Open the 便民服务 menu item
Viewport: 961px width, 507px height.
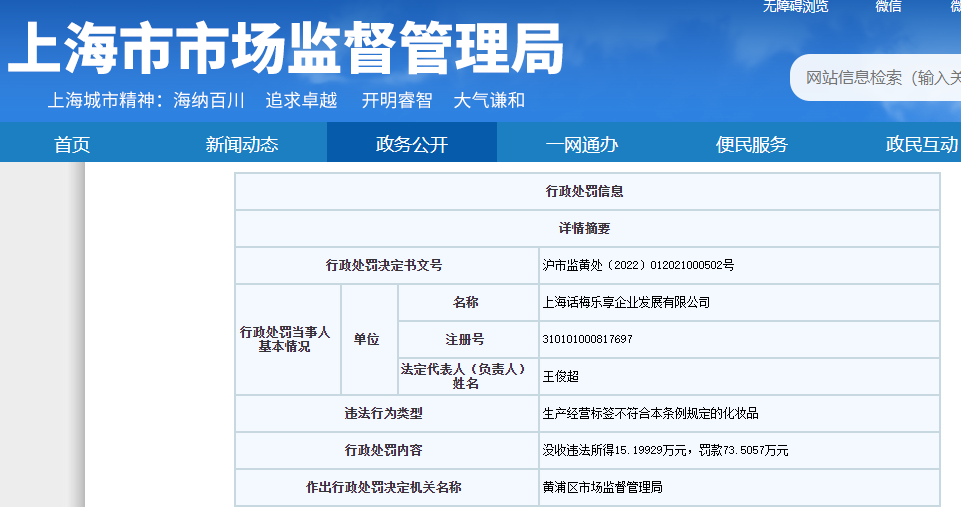tap(751, 144)
